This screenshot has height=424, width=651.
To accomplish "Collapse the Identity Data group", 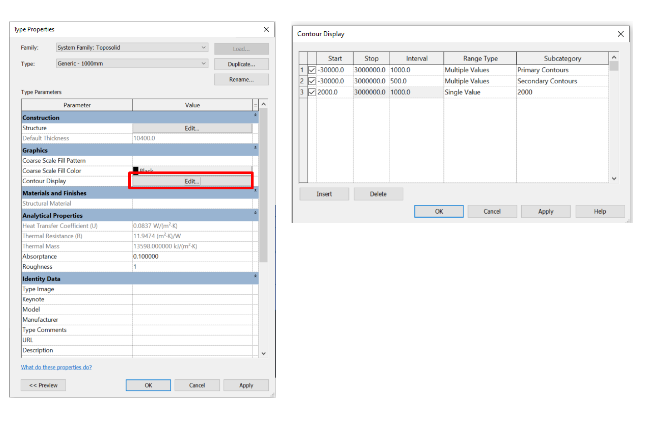I will pos(255,276).
